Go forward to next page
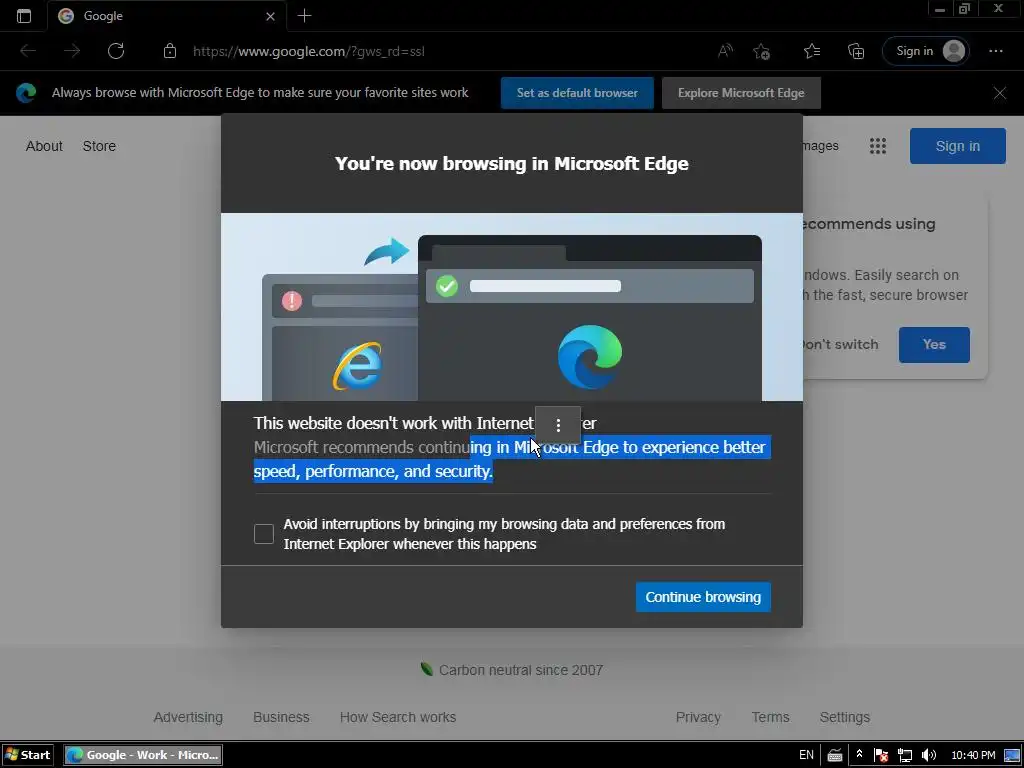Screen dimensions: 1024x768 pos(72,51)
